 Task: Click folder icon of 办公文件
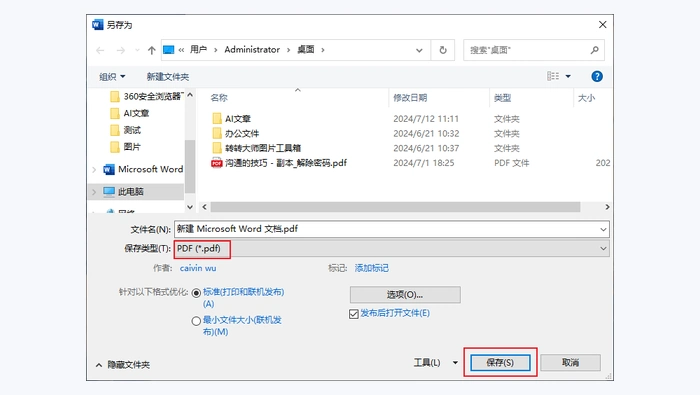click(217, 133)
